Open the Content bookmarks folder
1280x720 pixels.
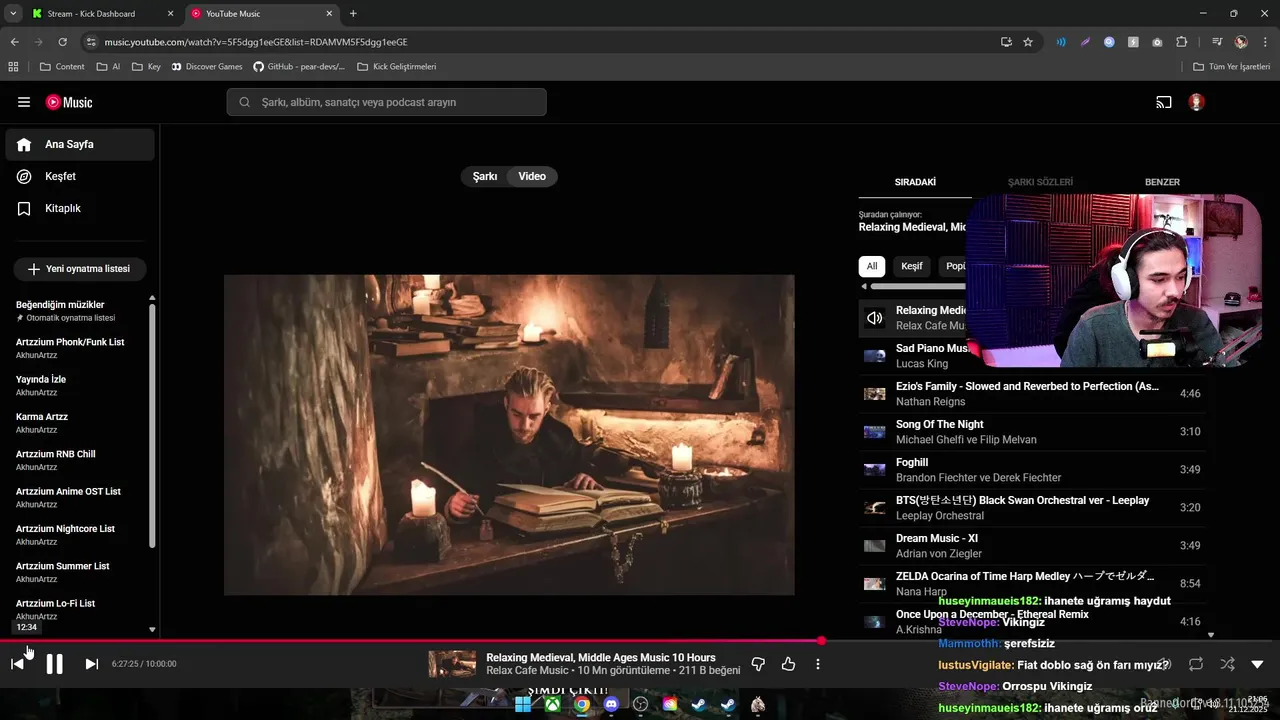pyautogui.click(x=62, y=67)
